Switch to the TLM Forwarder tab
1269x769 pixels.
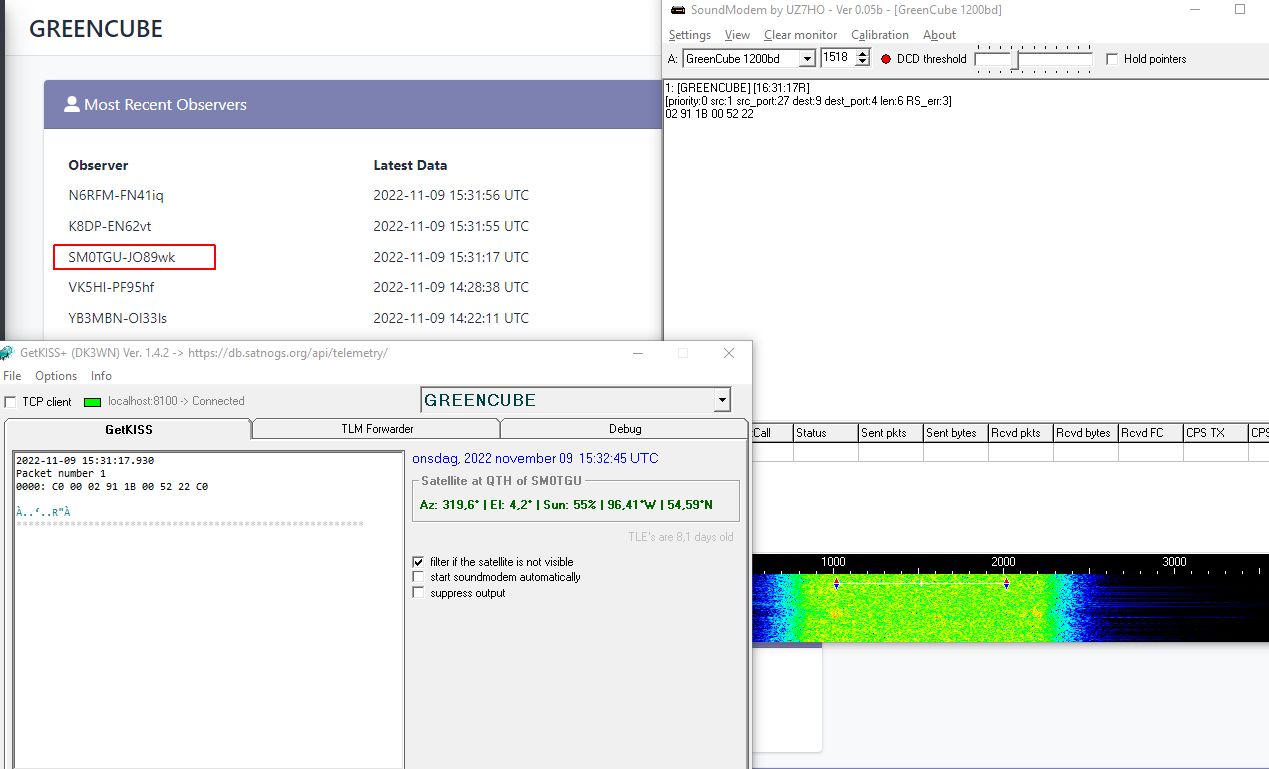coord(376,427)
